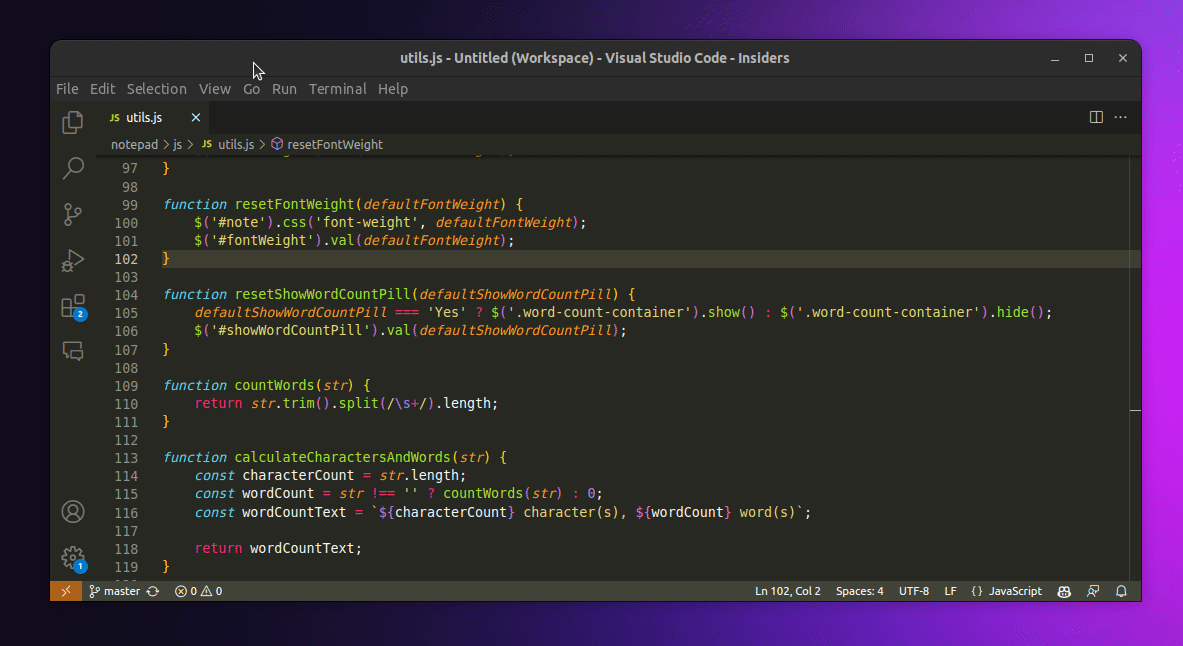Open the Accounts icon above the gear
This screenshot has height=646, width=1183.
point(72,511)
